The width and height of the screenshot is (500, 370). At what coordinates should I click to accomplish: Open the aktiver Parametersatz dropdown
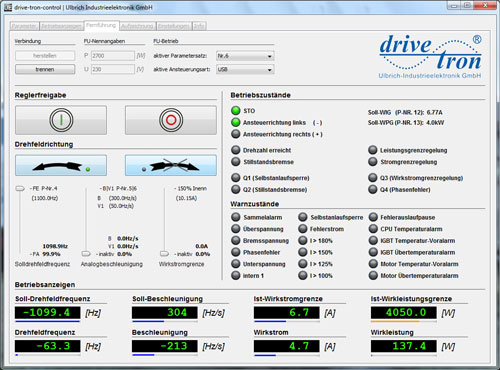pyautogui.click(x=245, y=56)
